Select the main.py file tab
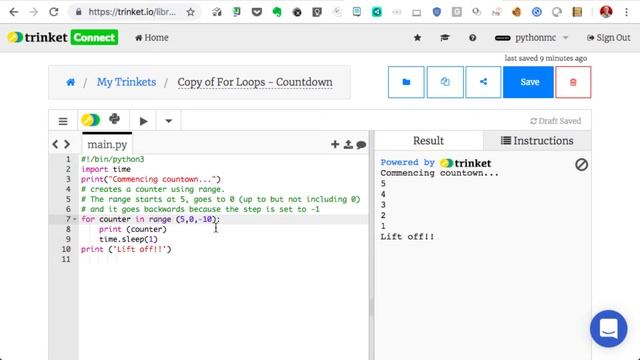Screen dimensions: 640x360 [x=107, y=144]
